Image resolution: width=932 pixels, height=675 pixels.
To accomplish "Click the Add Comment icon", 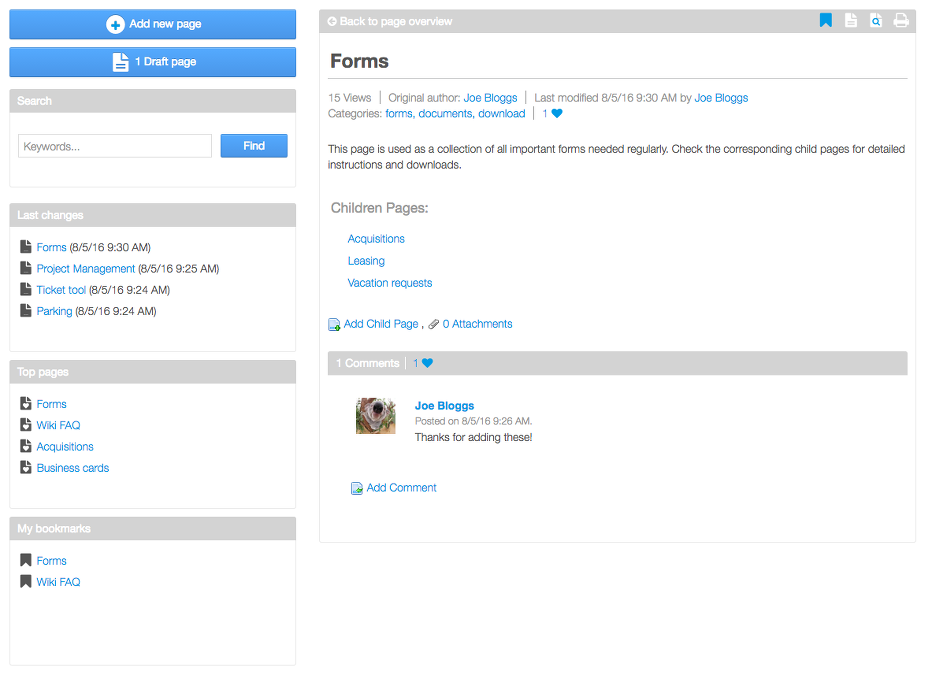I will [x=357, y=488].
